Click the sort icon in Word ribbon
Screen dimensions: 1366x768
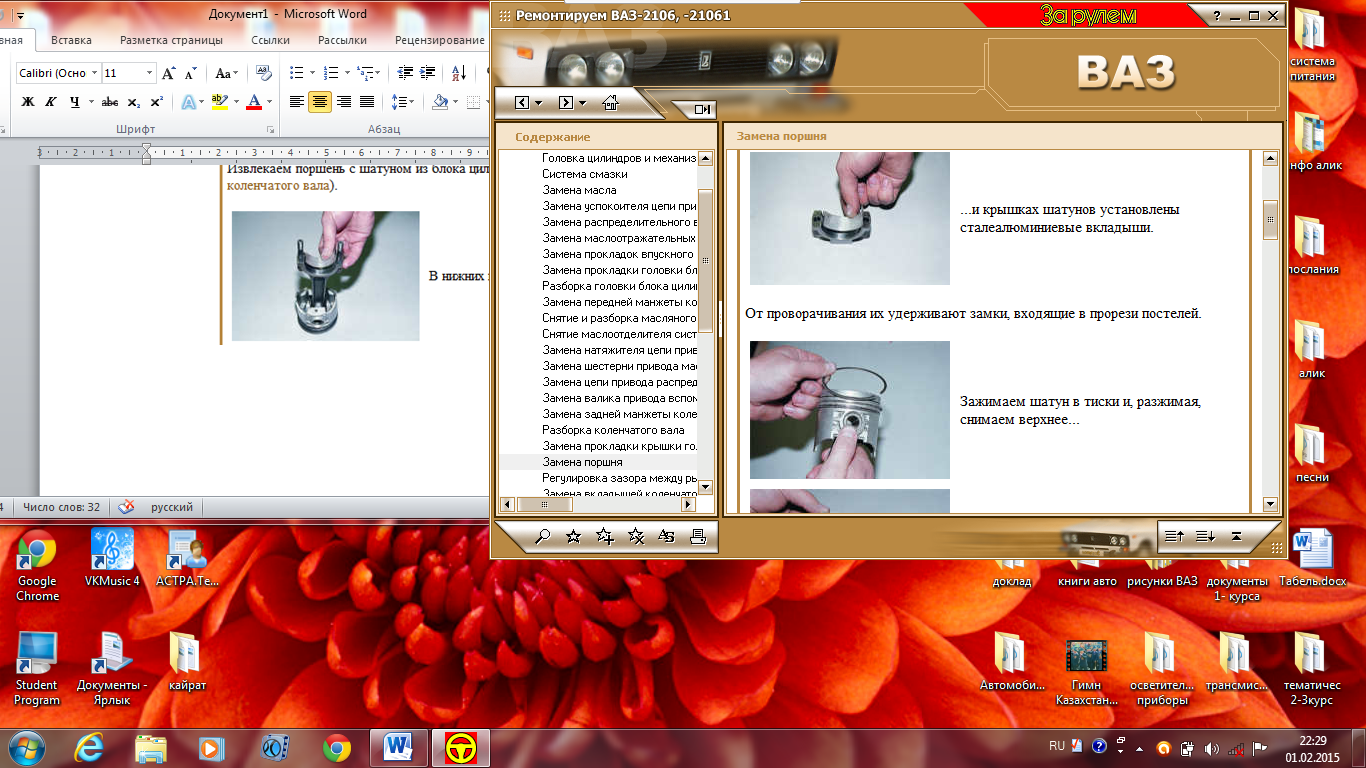(459, 73)
